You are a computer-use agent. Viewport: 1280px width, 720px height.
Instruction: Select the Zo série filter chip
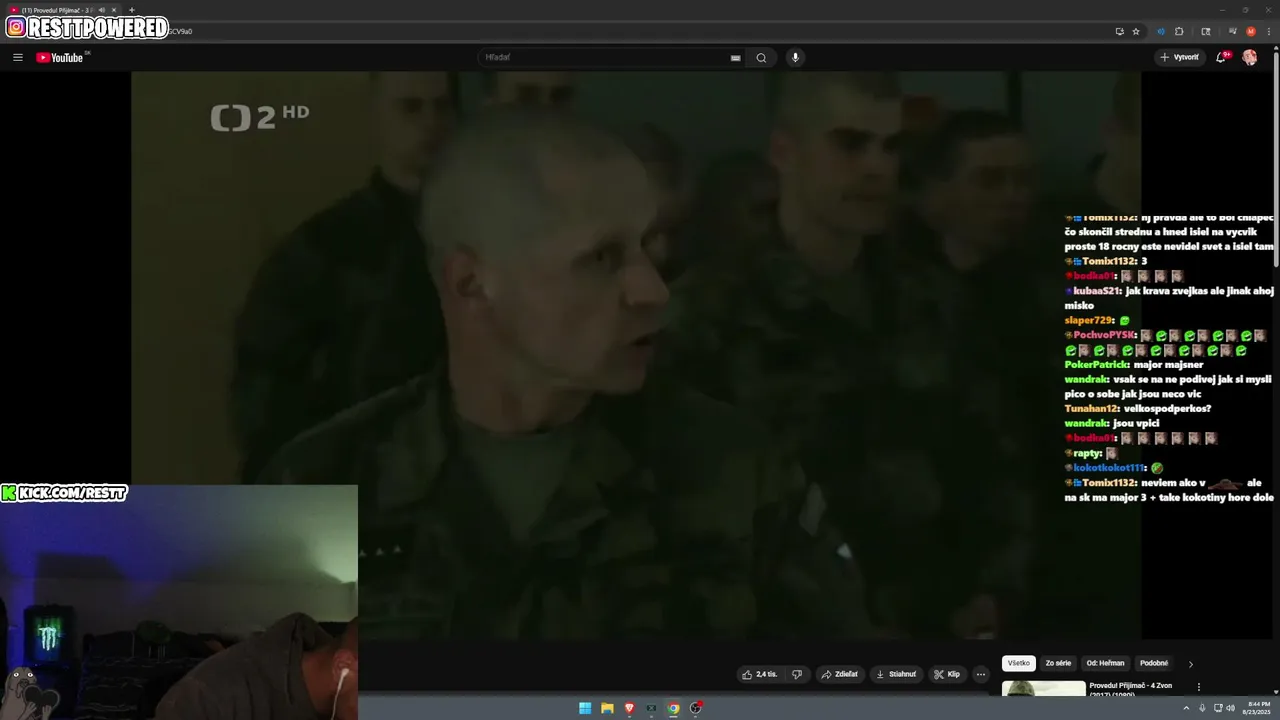pos(1058,663)
